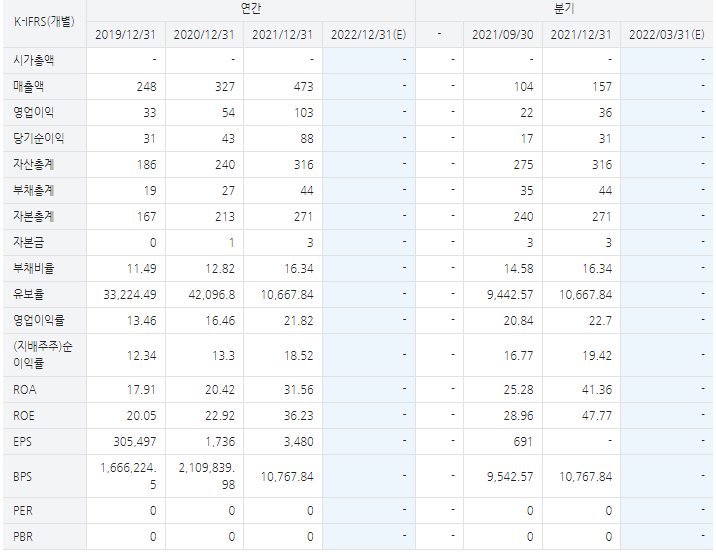Viewport: 716px width, 552px height.
Task: Click the 2020/12/31 column header
Action: tap(204, 35)
